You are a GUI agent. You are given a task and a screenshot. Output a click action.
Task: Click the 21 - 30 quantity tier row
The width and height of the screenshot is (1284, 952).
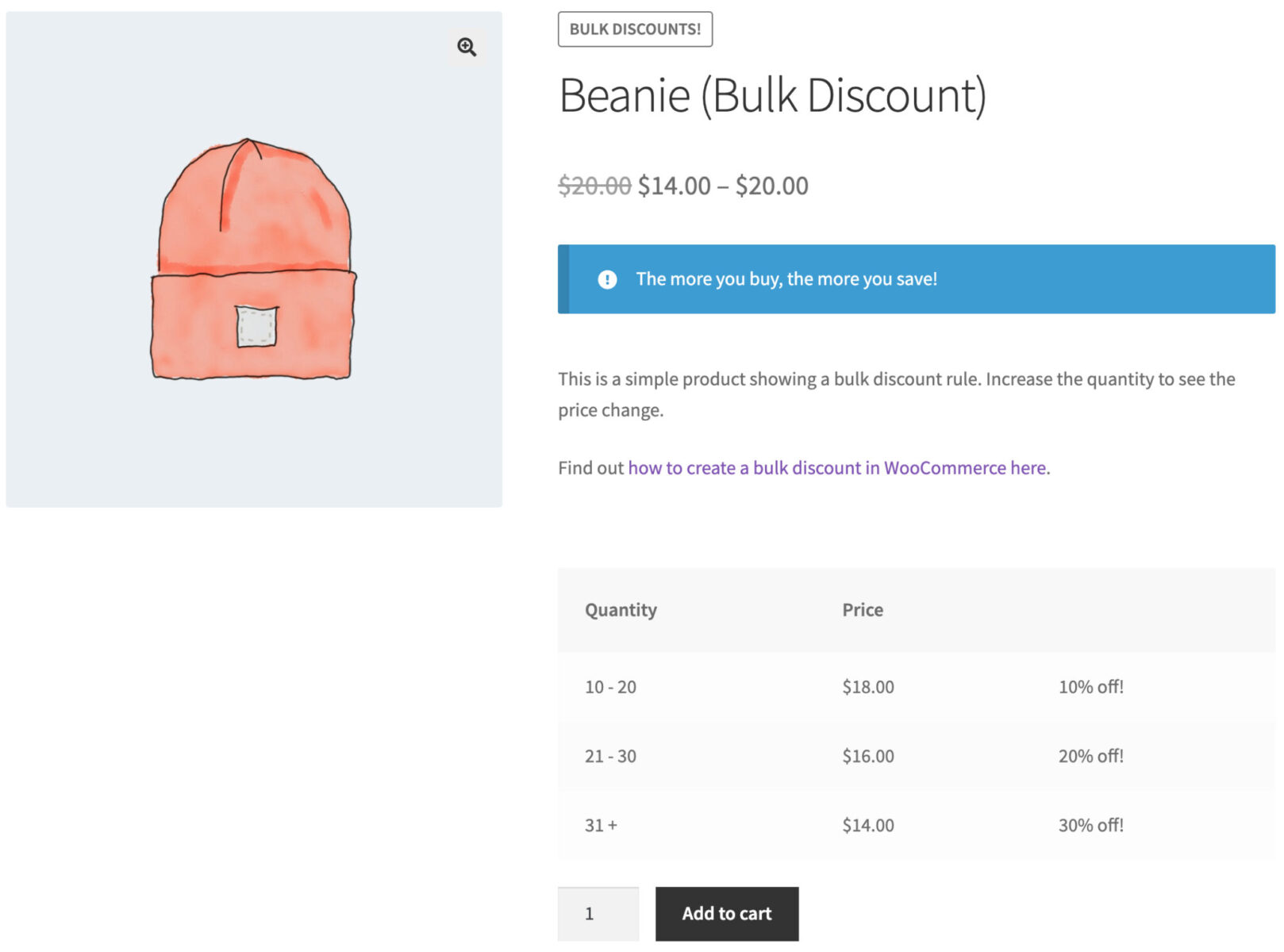610,756
